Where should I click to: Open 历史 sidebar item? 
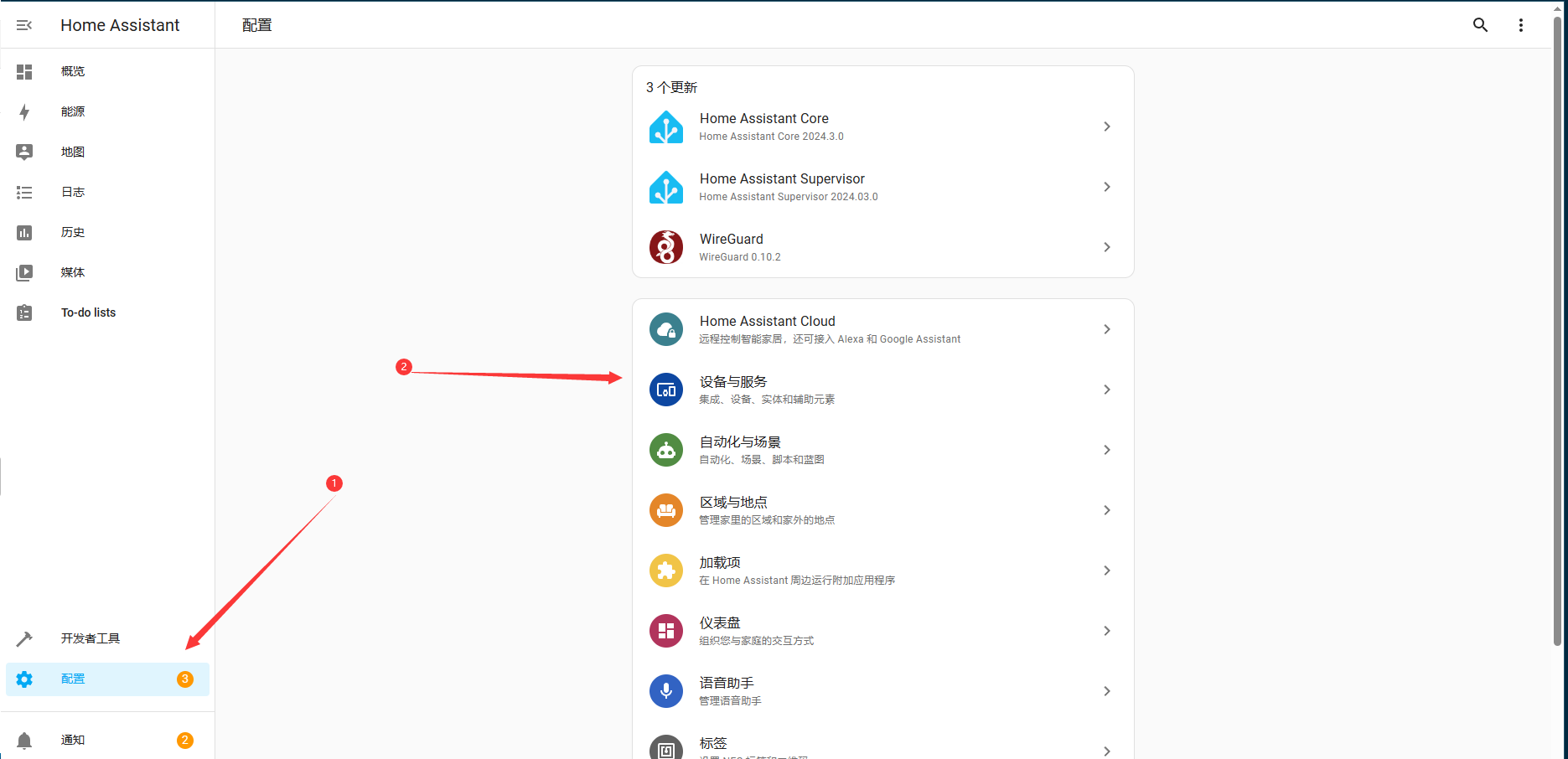coord(73,232)
